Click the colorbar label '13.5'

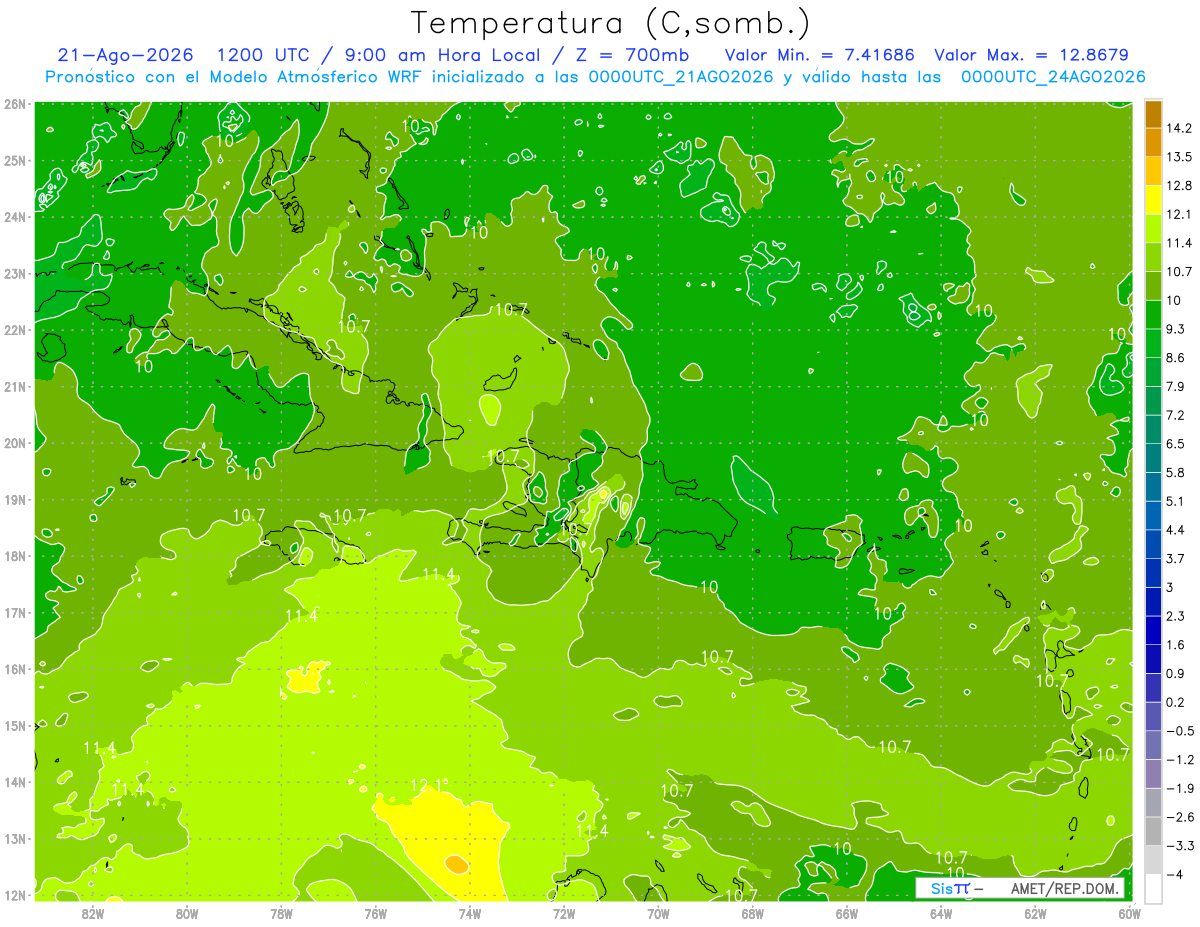1180,157
